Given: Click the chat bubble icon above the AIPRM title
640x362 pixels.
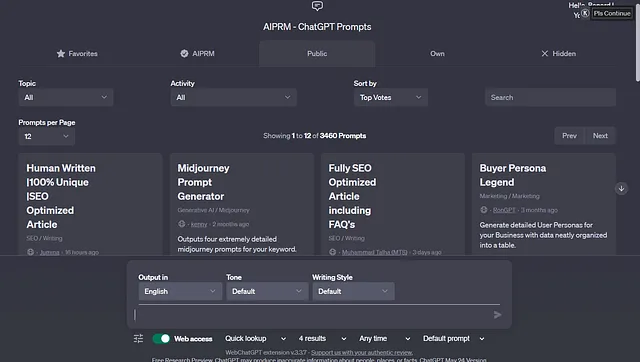Looking at the screenshot, I should click(317, 6).
